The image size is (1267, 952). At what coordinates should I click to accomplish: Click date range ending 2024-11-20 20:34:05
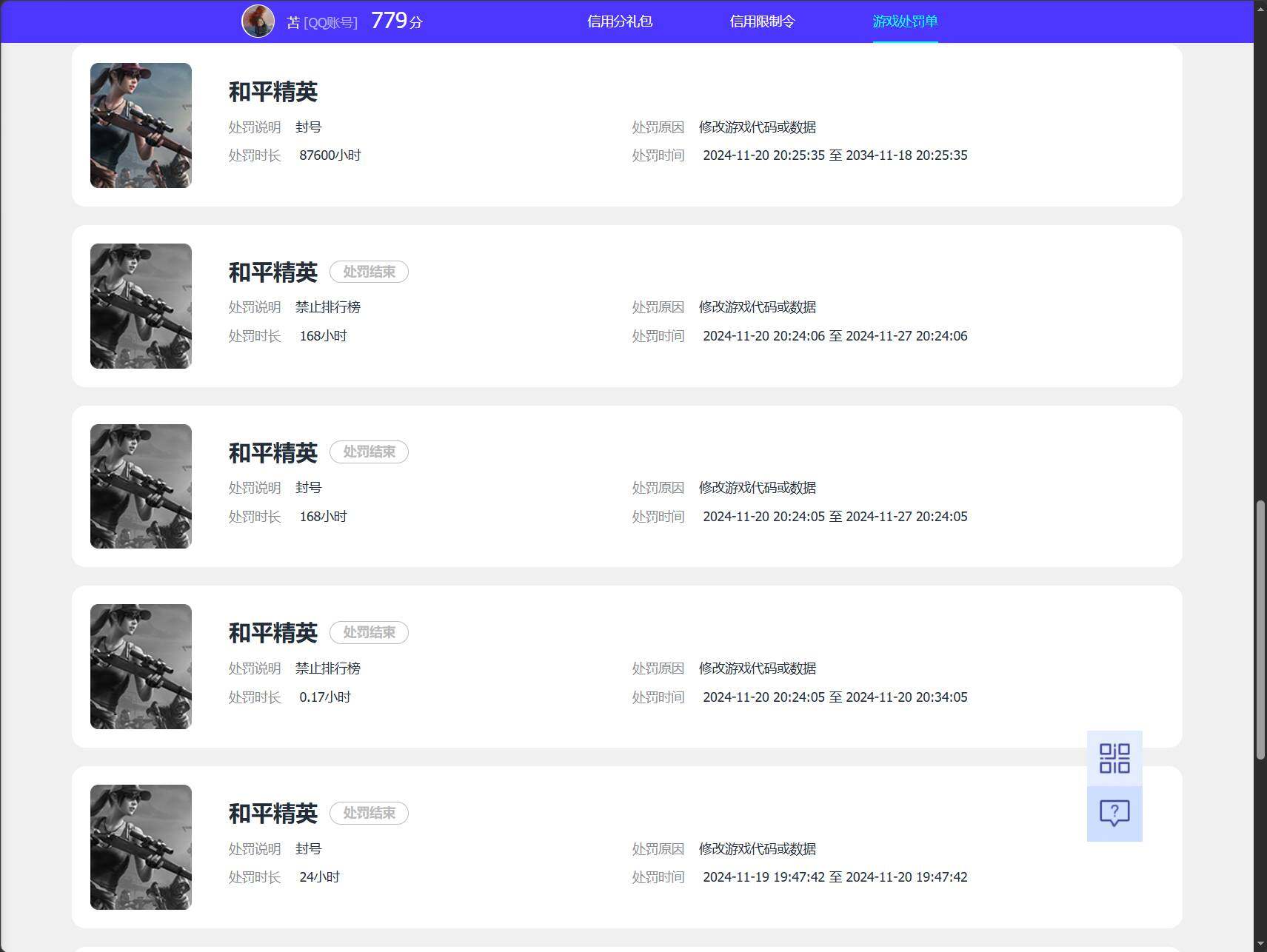point(835,697)
